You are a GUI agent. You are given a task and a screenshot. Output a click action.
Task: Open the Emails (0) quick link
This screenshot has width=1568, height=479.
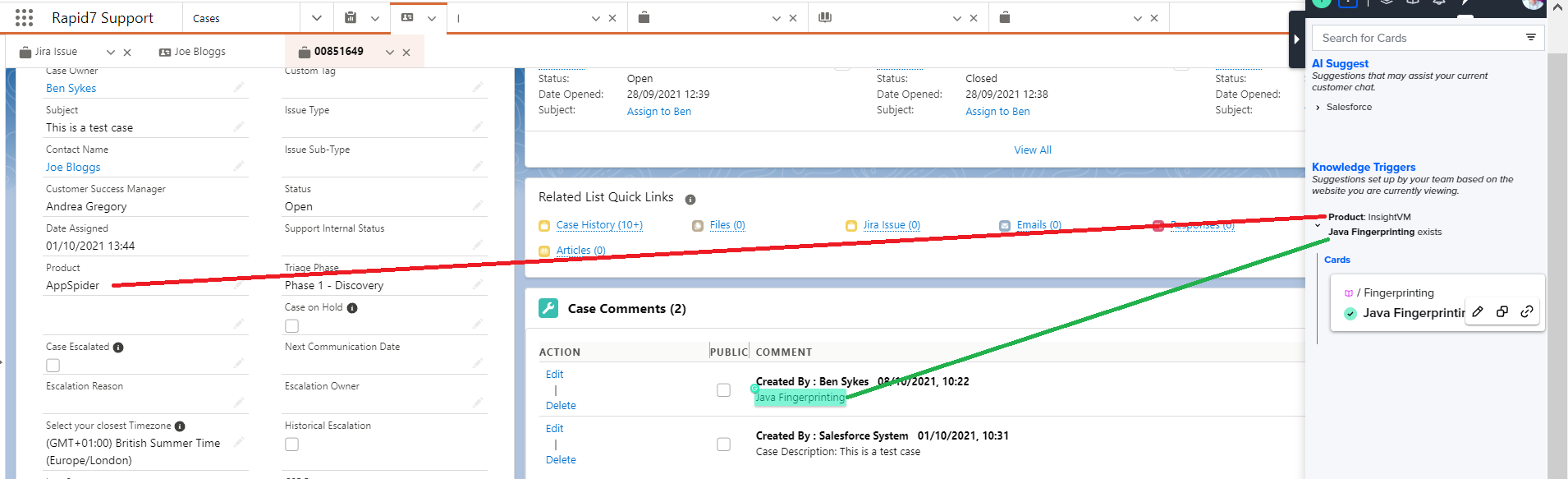coord(1039,225)
